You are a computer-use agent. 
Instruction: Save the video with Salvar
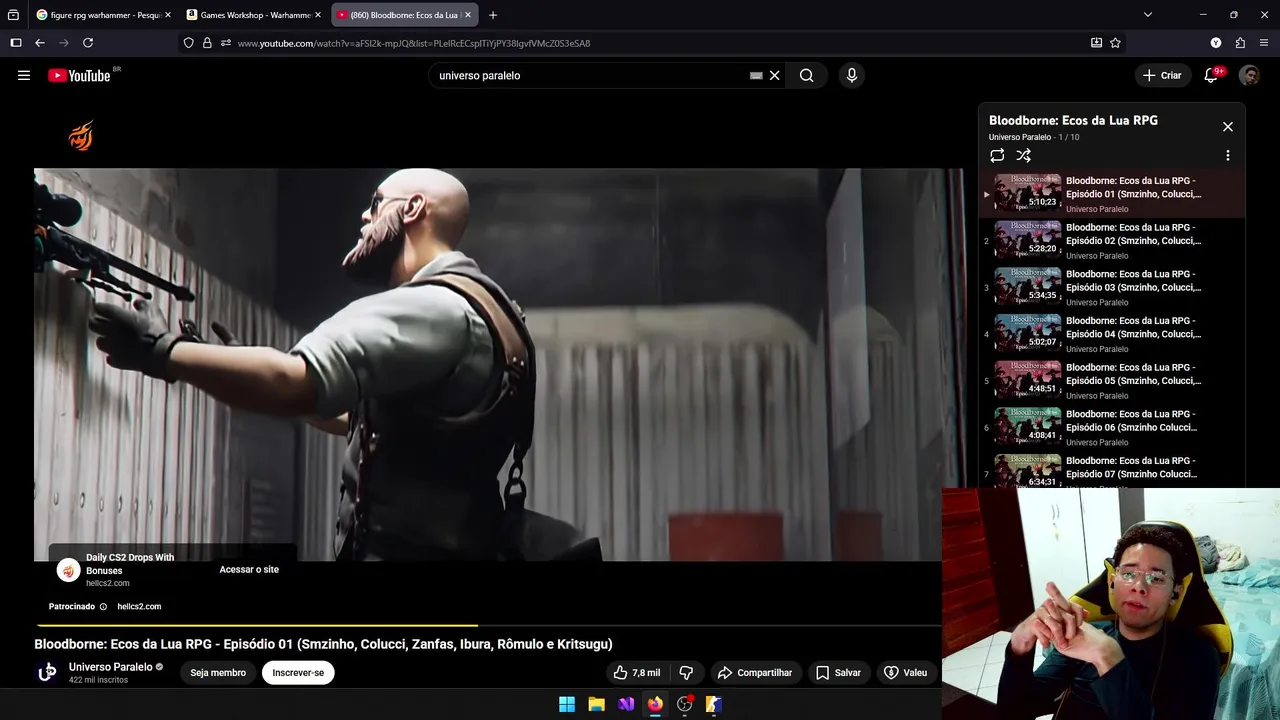coord(838,673)
